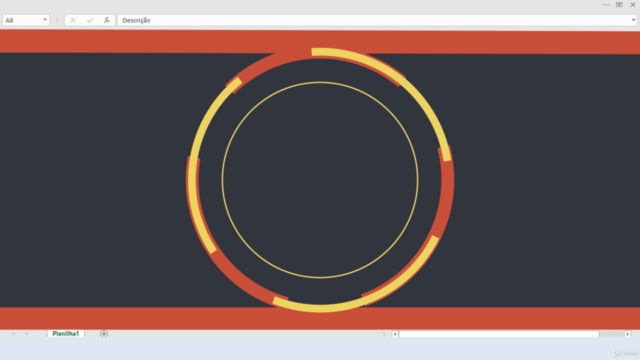This screenshot has height=360, width=640.
Task: Click the next sheet navigation arrow
Action: [x=27, y=334]
